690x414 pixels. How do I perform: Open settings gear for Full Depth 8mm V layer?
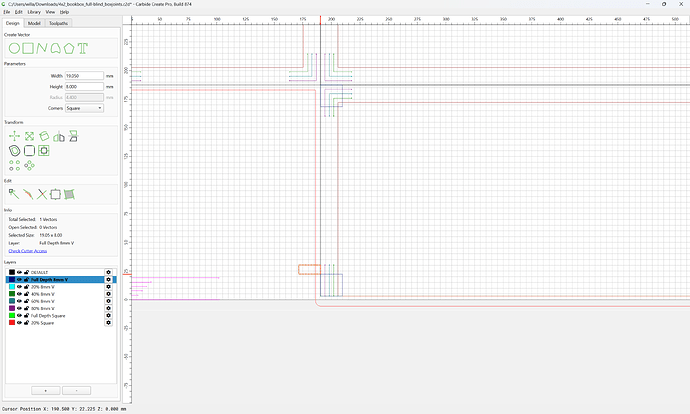coord(108,279)
